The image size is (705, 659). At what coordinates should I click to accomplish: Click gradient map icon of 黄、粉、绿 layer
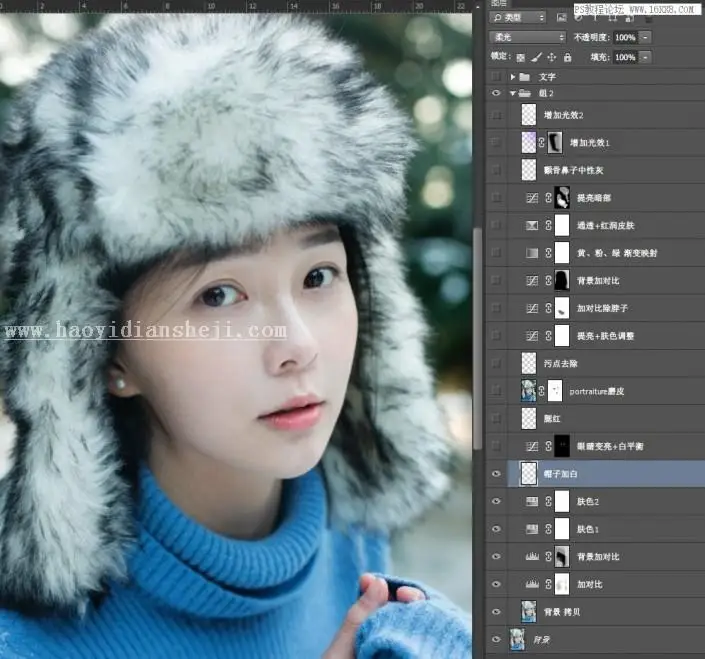[532, 253]
